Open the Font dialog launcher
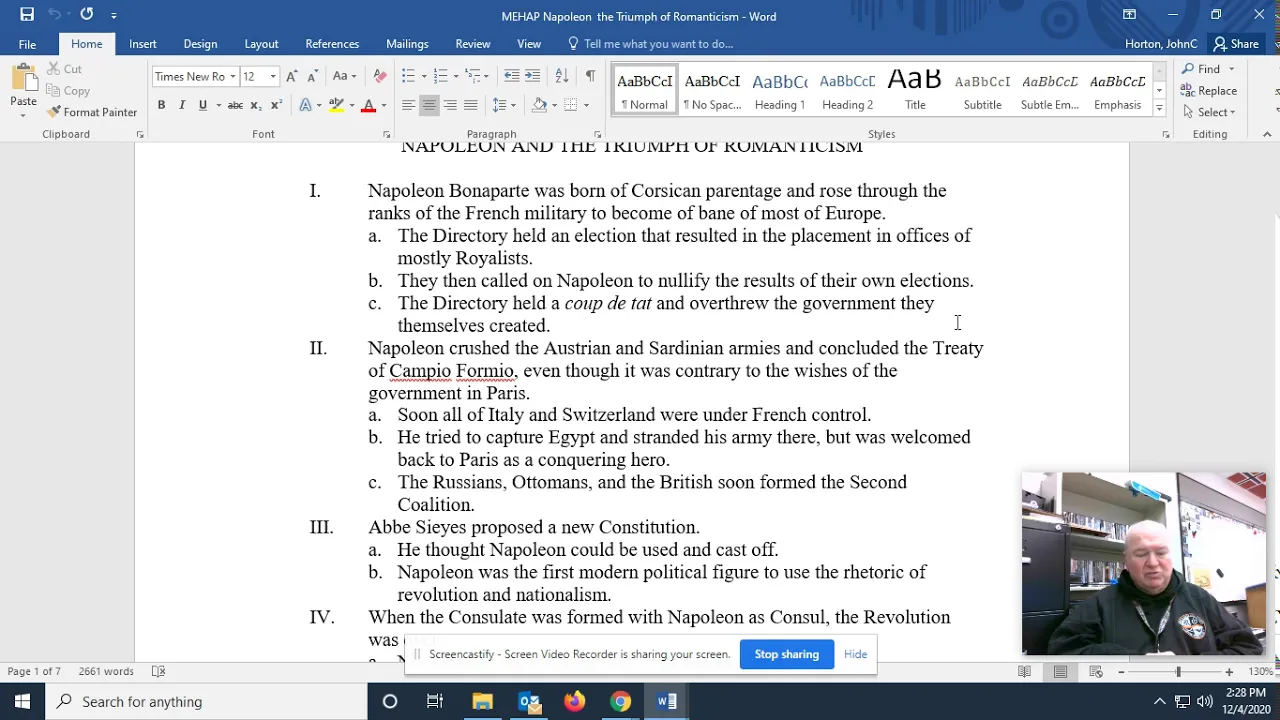1280x720 pixels. 386,134
